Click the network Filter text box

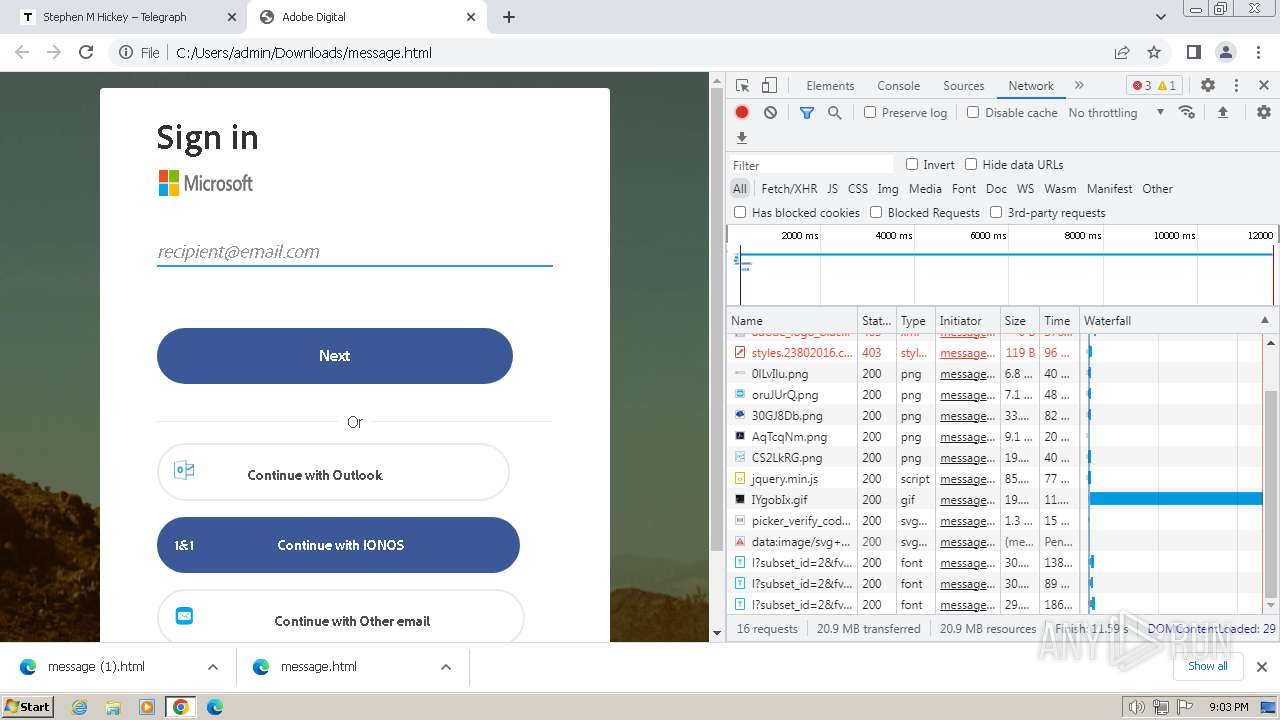coord(811,165)
